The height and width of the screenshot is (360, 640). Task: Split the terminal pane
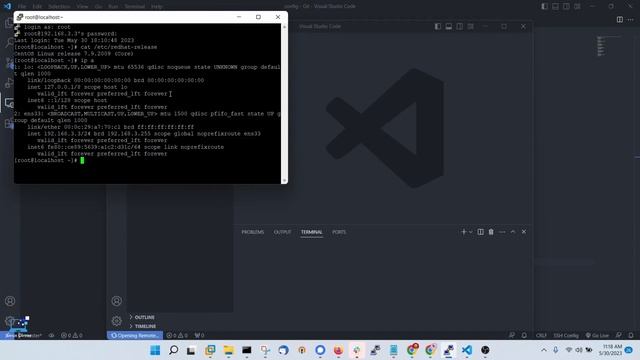click(x=480, y=232)
